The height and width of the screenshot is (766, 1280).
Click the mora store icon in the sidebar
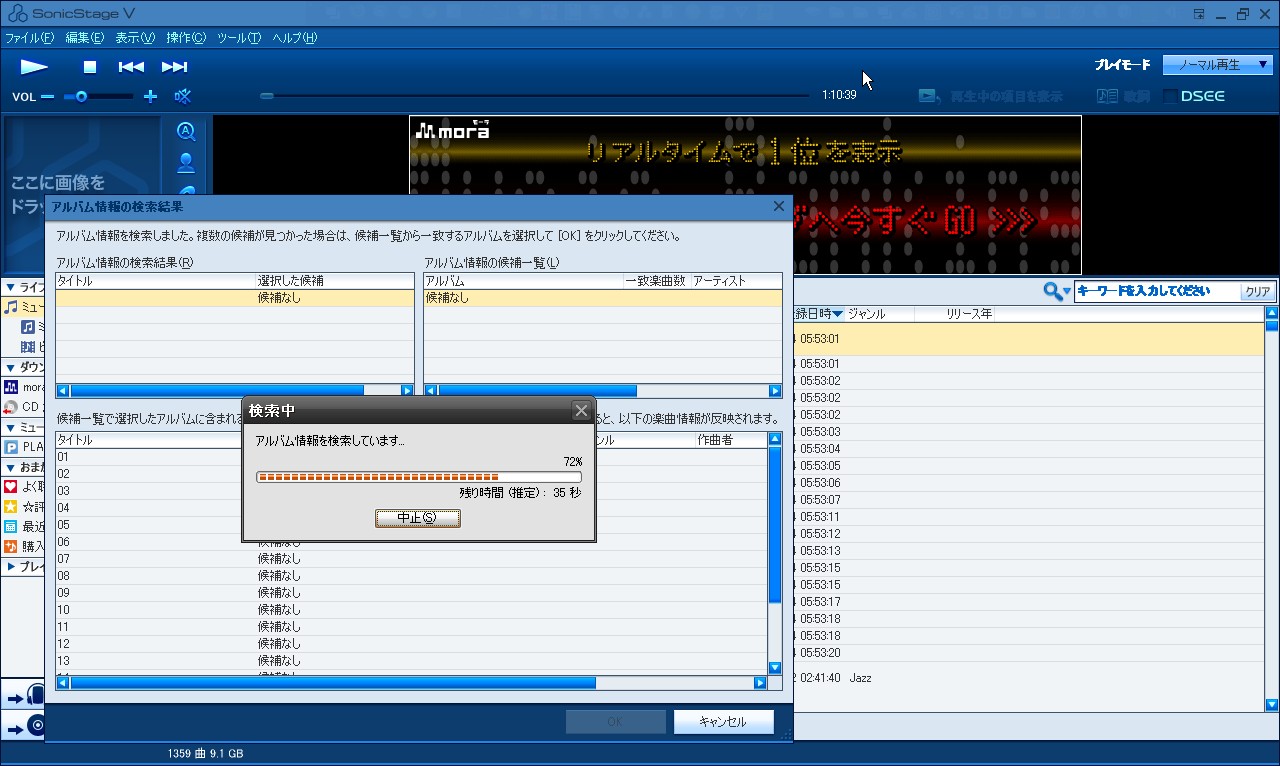click(x=11, y=387)
